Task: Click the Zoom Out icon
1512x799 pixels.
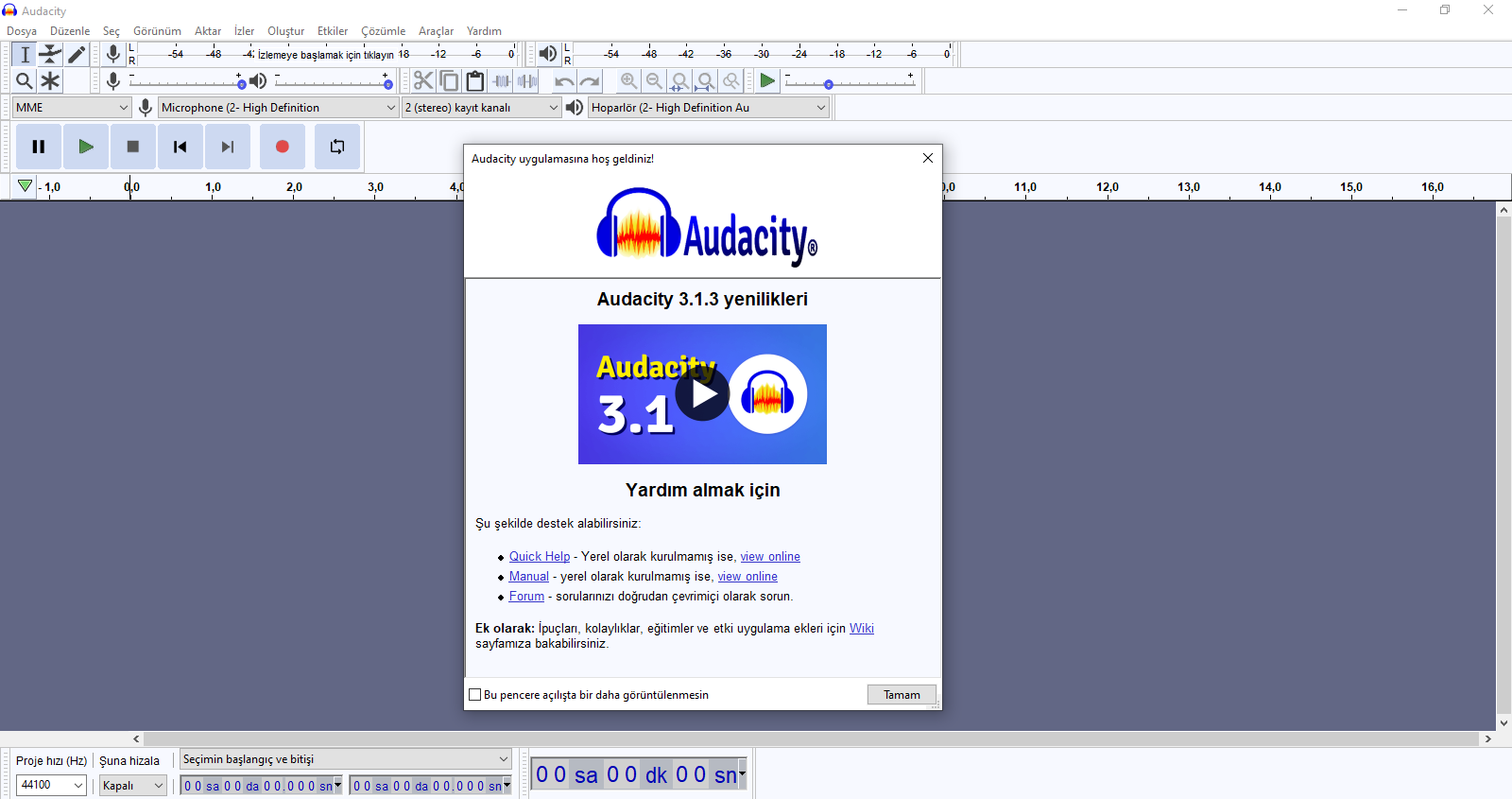Action: 654,81
